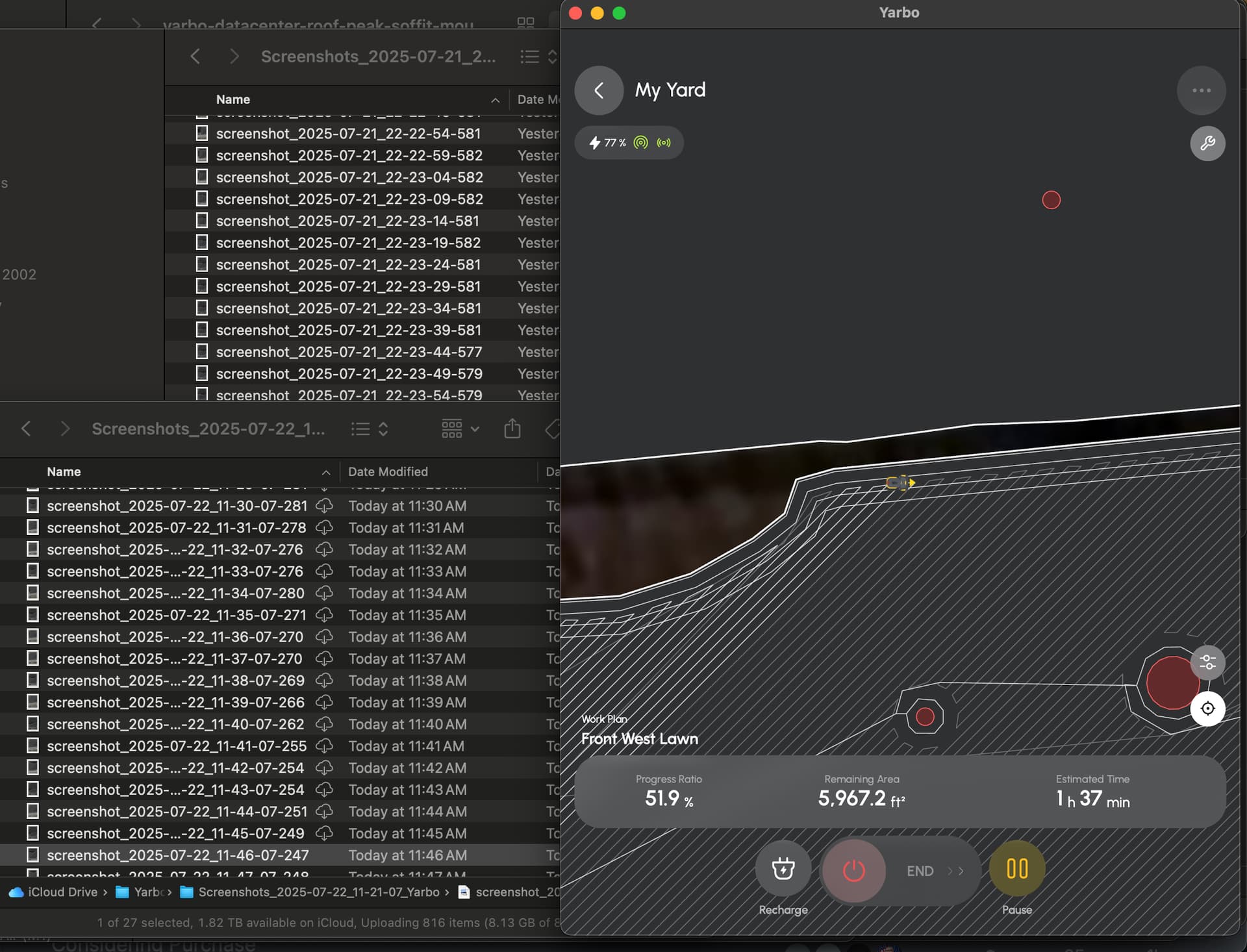Screen dimensions: 1247x952
Task: Click the Recharge docking icon
Action: (783, 869)
